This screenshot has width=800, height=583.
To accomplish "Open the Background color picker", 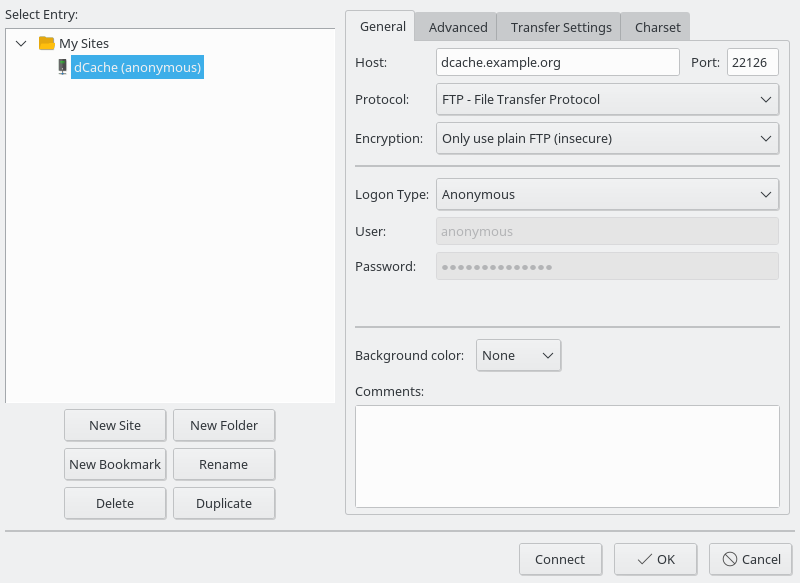I will [x=518, y=355].
